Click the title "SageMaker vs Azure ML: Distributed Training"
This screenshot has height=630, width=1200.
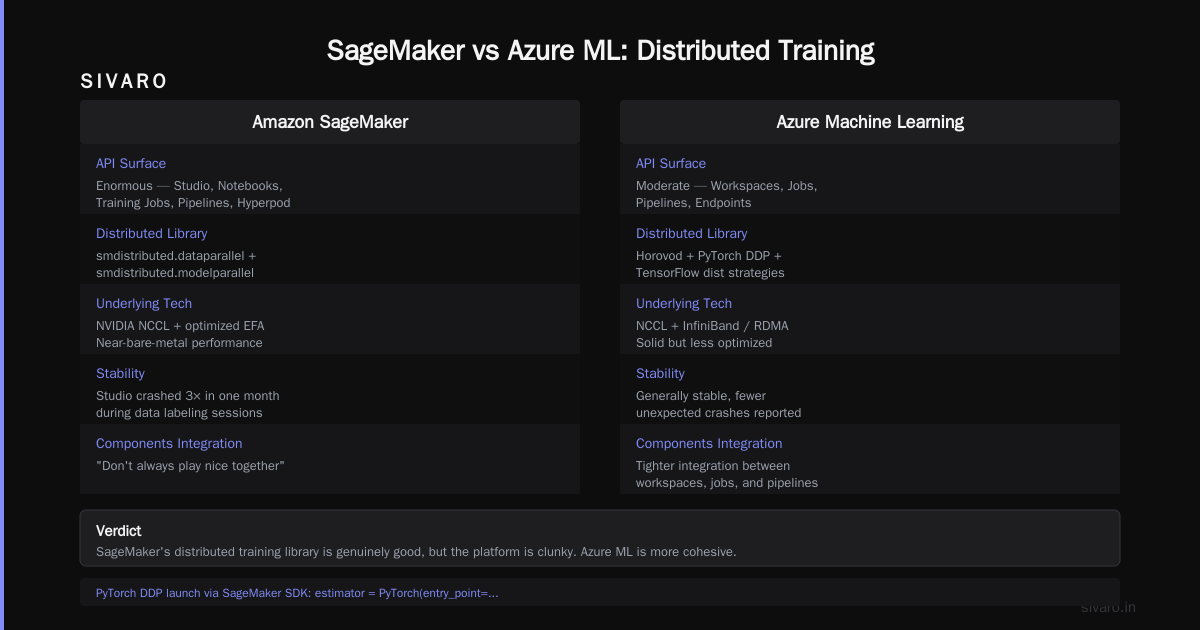point(600,51)
